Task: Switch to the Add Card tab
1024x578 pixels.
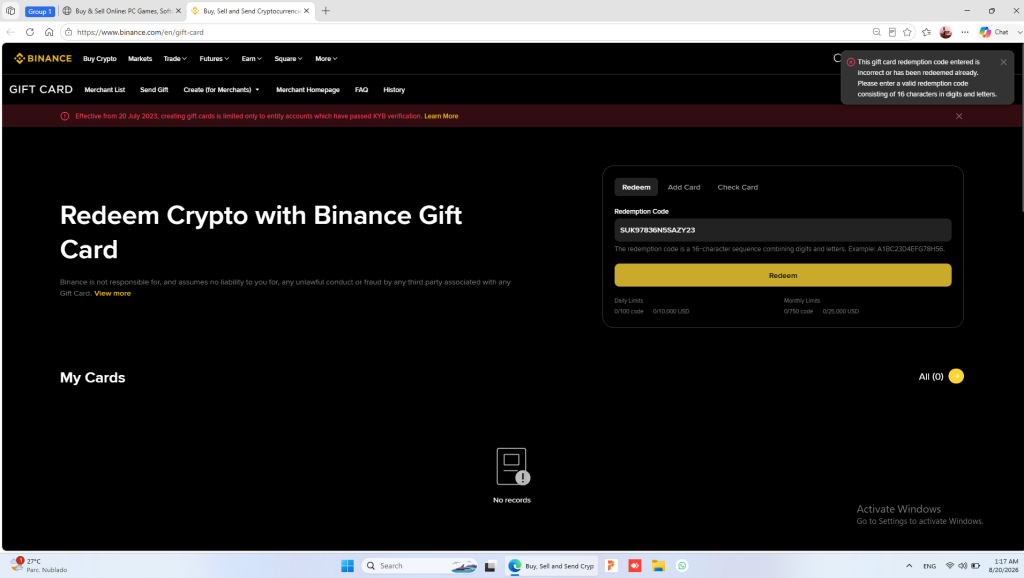Action: (684, 187)
